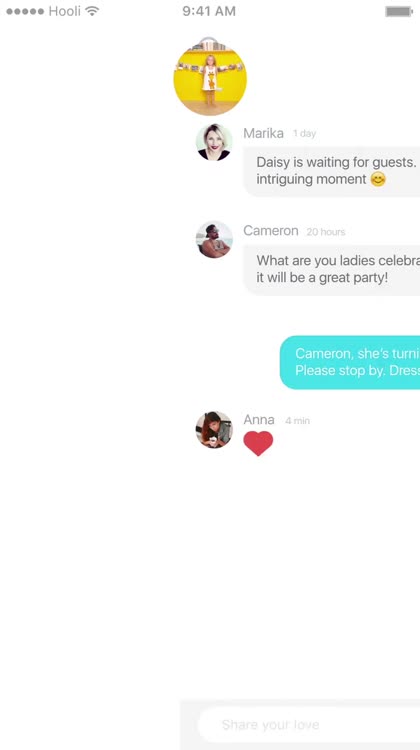Open Anna's name link

pos(259,419)
